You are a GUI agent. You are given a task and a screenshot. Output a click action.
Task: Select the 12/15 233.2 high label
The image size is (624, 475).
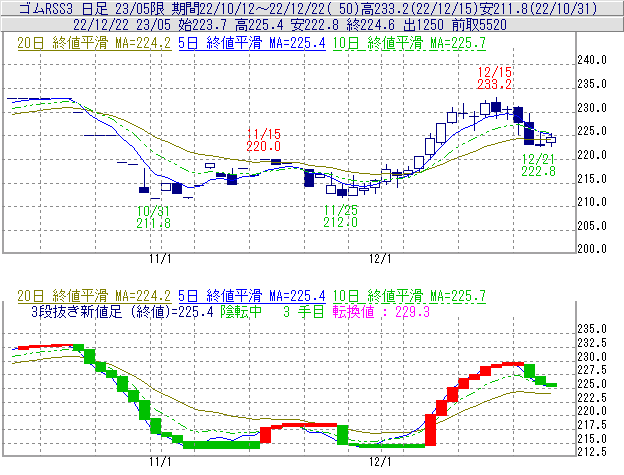pyautogui.click(x=494, y=78)
